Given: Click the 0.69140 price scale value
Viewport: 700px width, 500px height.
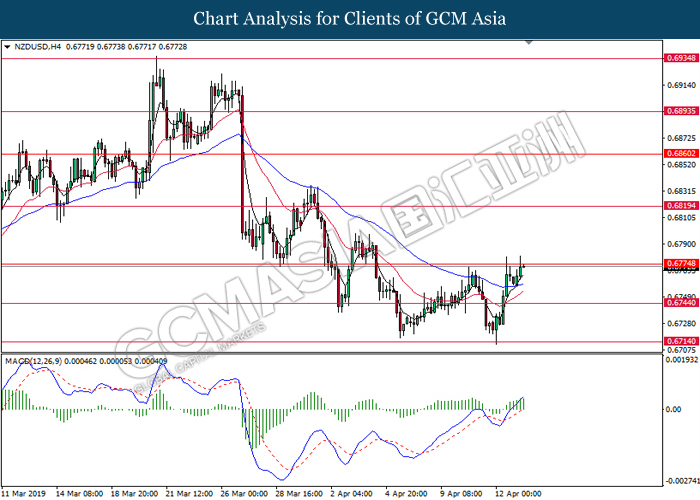Looking at the screenshot, I should 682,85.
